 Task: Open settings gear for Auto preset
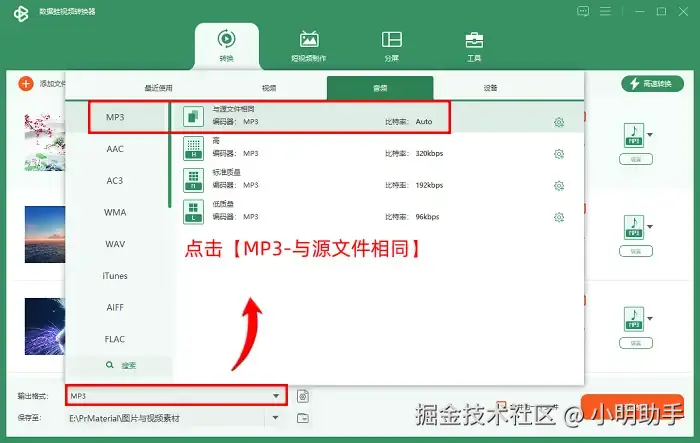(x=559, y=122)
